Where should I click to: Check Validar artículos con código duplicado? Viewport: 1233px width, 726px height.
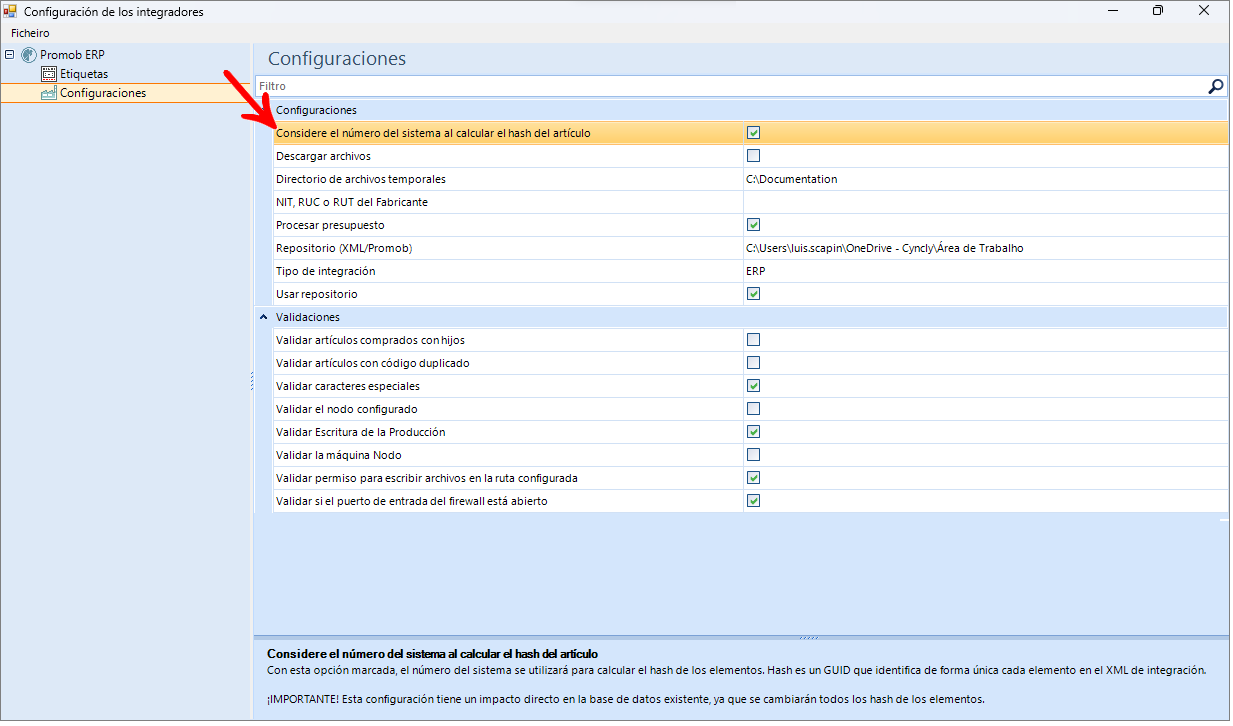click(754, 363)
